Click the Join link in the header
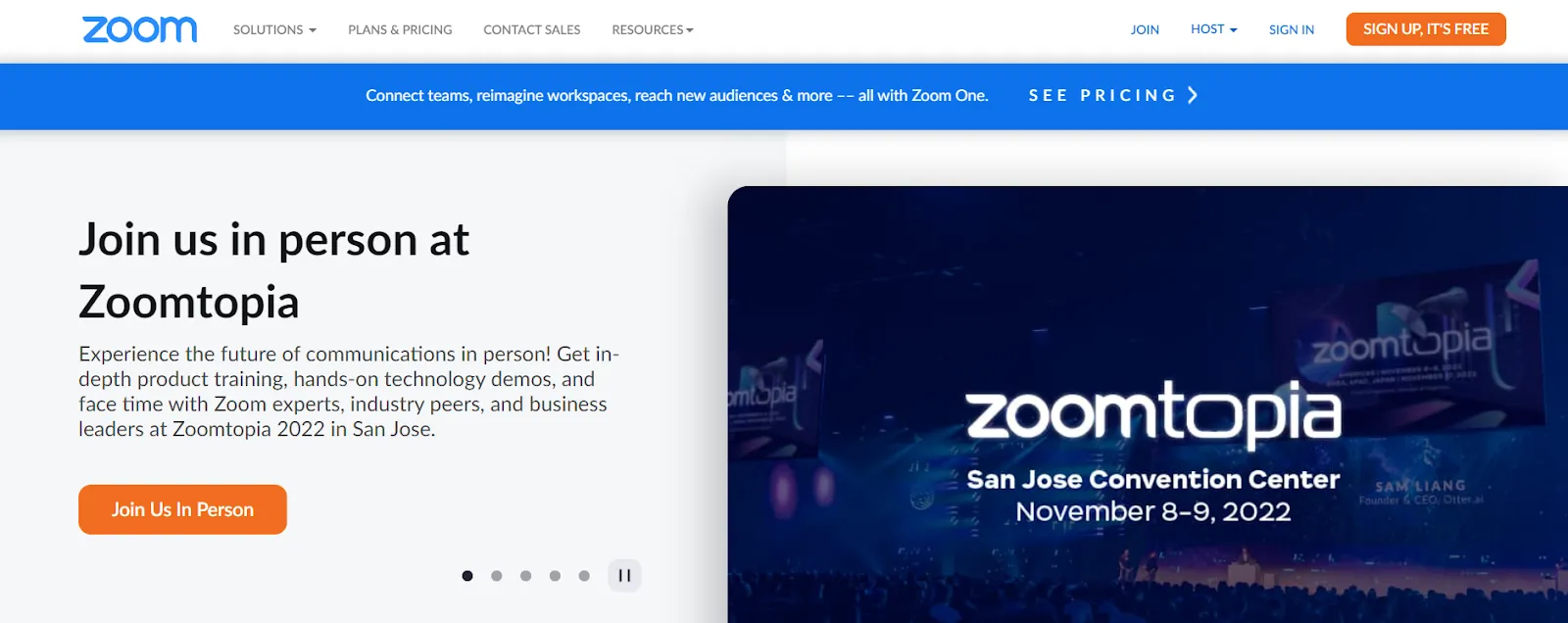1568x623 pixels. coord(1145,29)
